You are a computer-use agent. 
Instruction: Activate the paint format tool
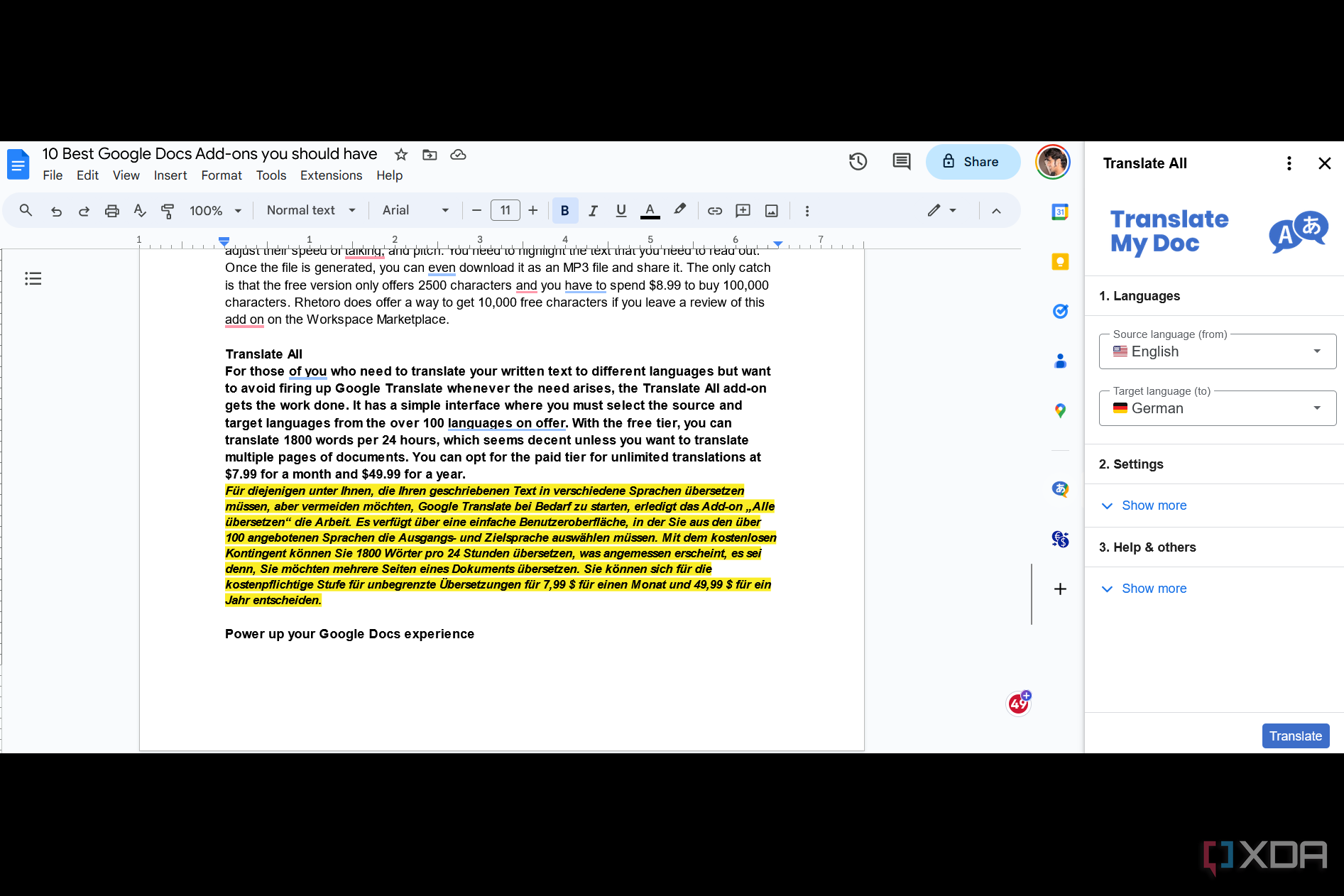pyautogui.click(x=168, y=211)
